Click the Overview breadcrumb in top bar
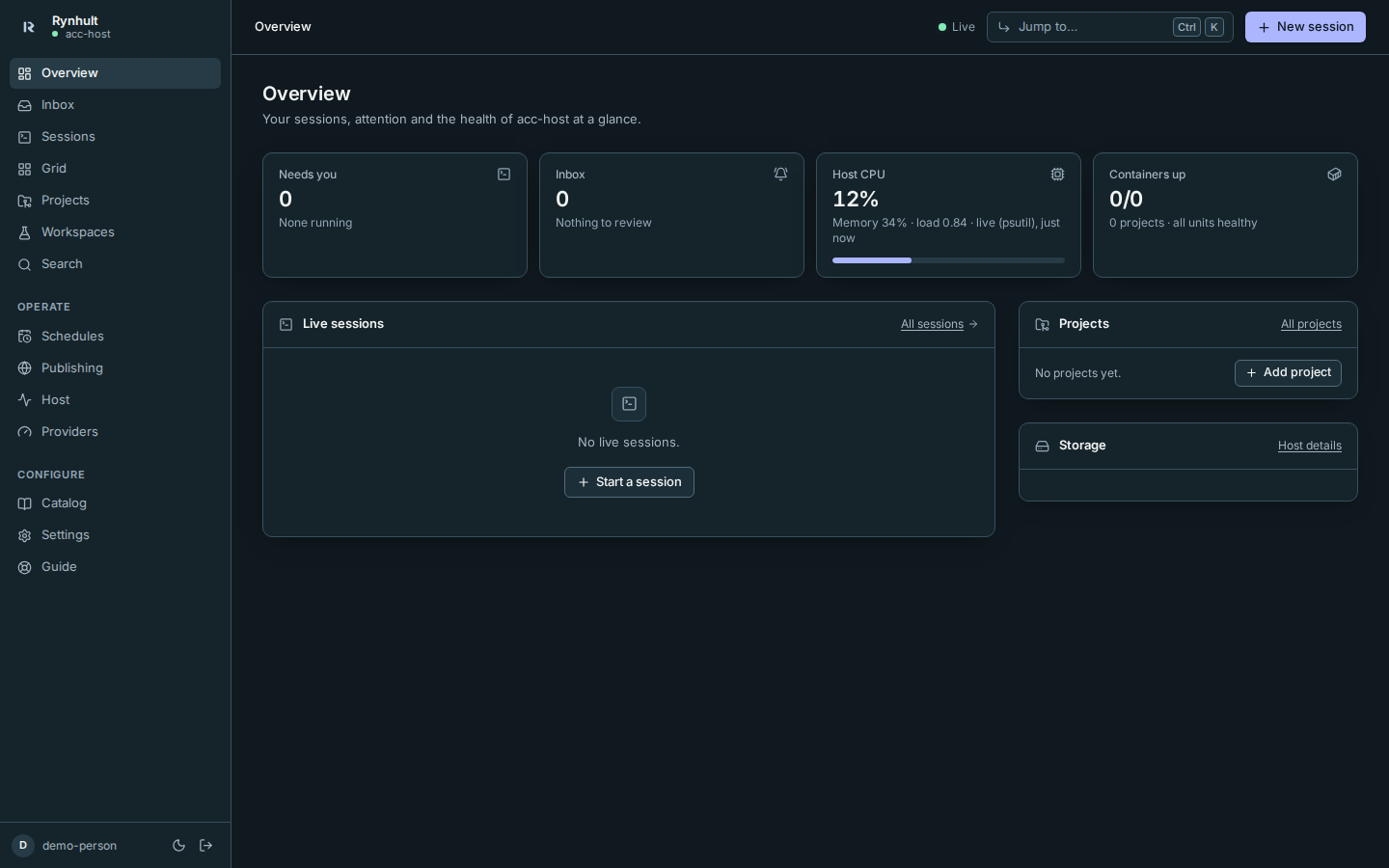The width and height of the screenshot is (1389, 868). 283,27
